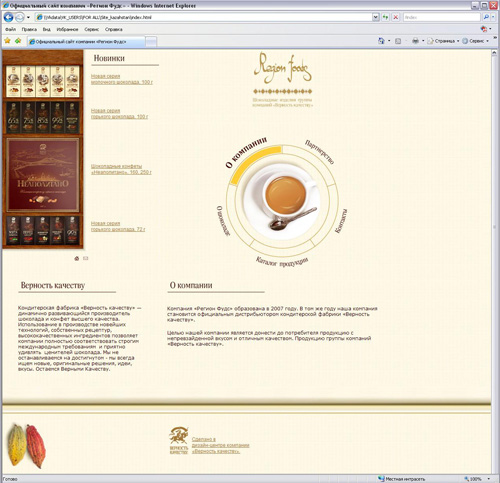Select Каталог продукции in circular menu
500x483 pixels.
[x=282, y=262]
